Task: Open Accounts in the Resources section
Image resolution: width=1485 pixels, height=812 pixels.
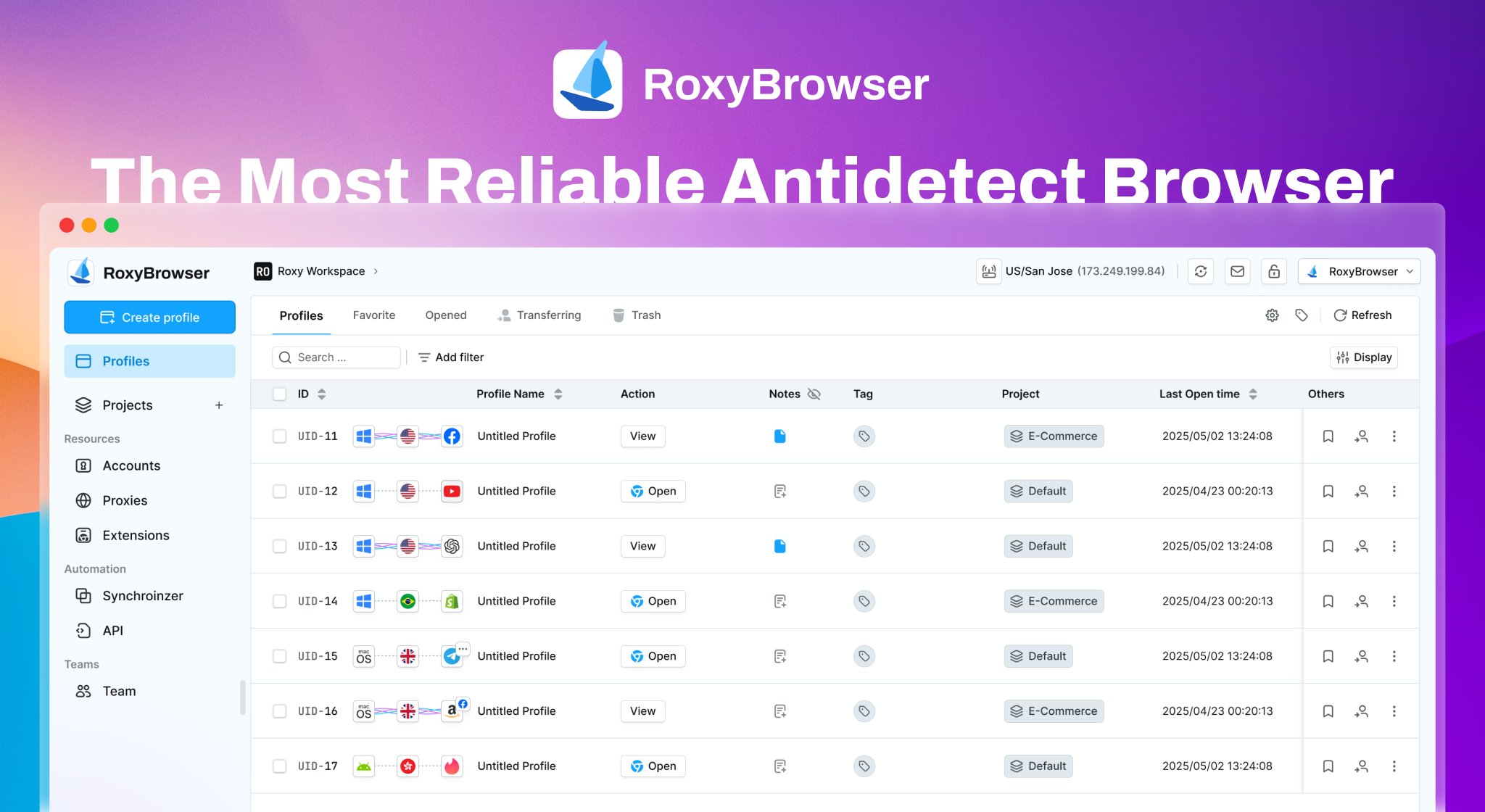Action: (131, 465)
